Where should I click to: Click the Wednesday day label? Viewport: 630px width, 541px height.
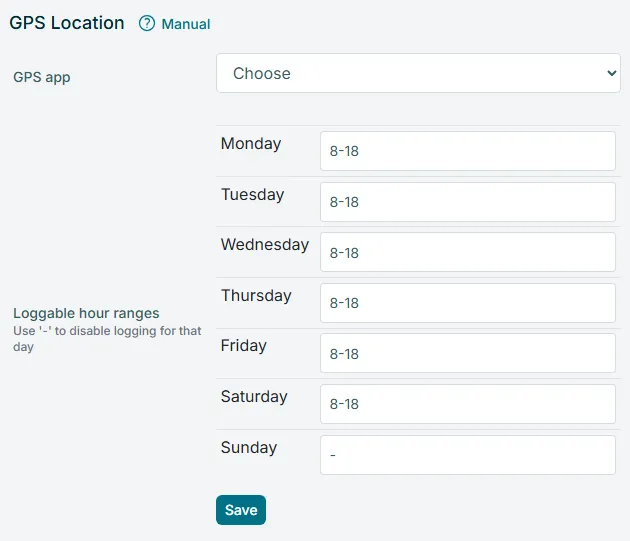(x=265, y=244)
